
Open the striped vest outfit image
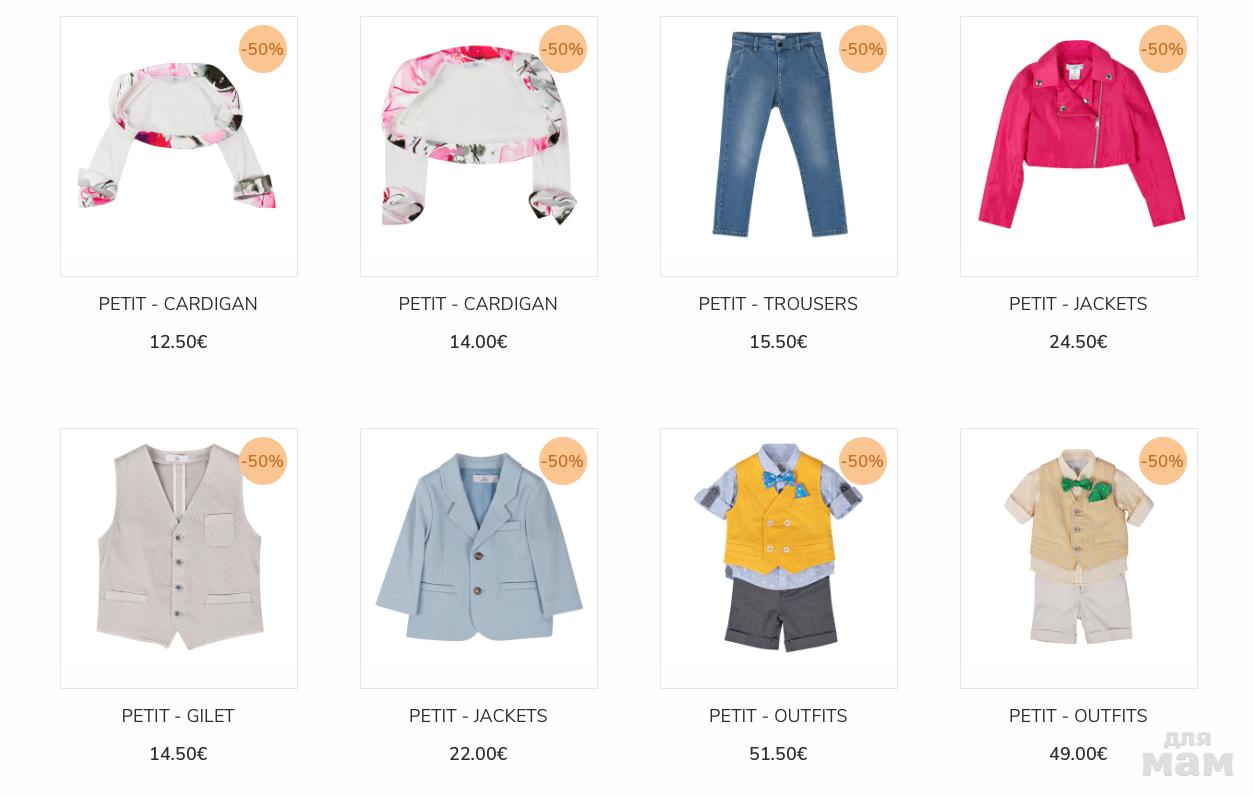1079,558
